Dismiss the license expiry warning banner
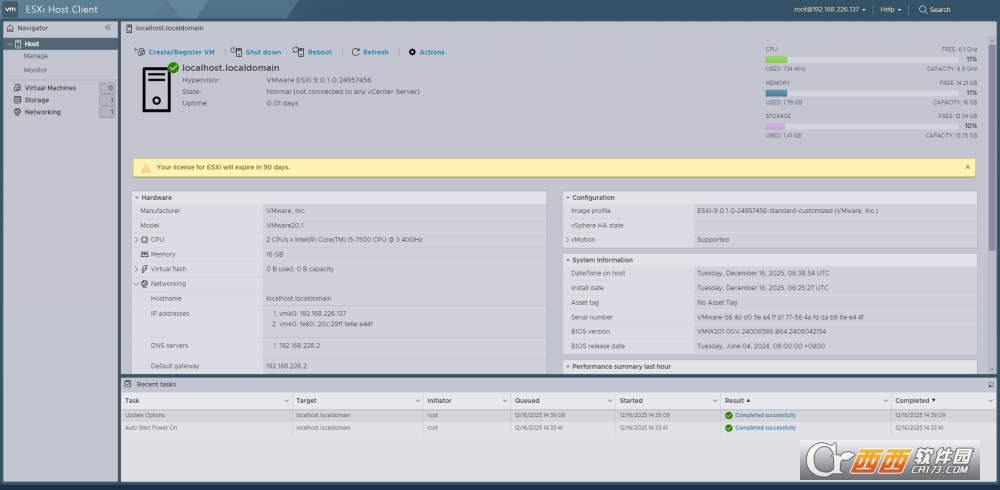 coord(967,167)
